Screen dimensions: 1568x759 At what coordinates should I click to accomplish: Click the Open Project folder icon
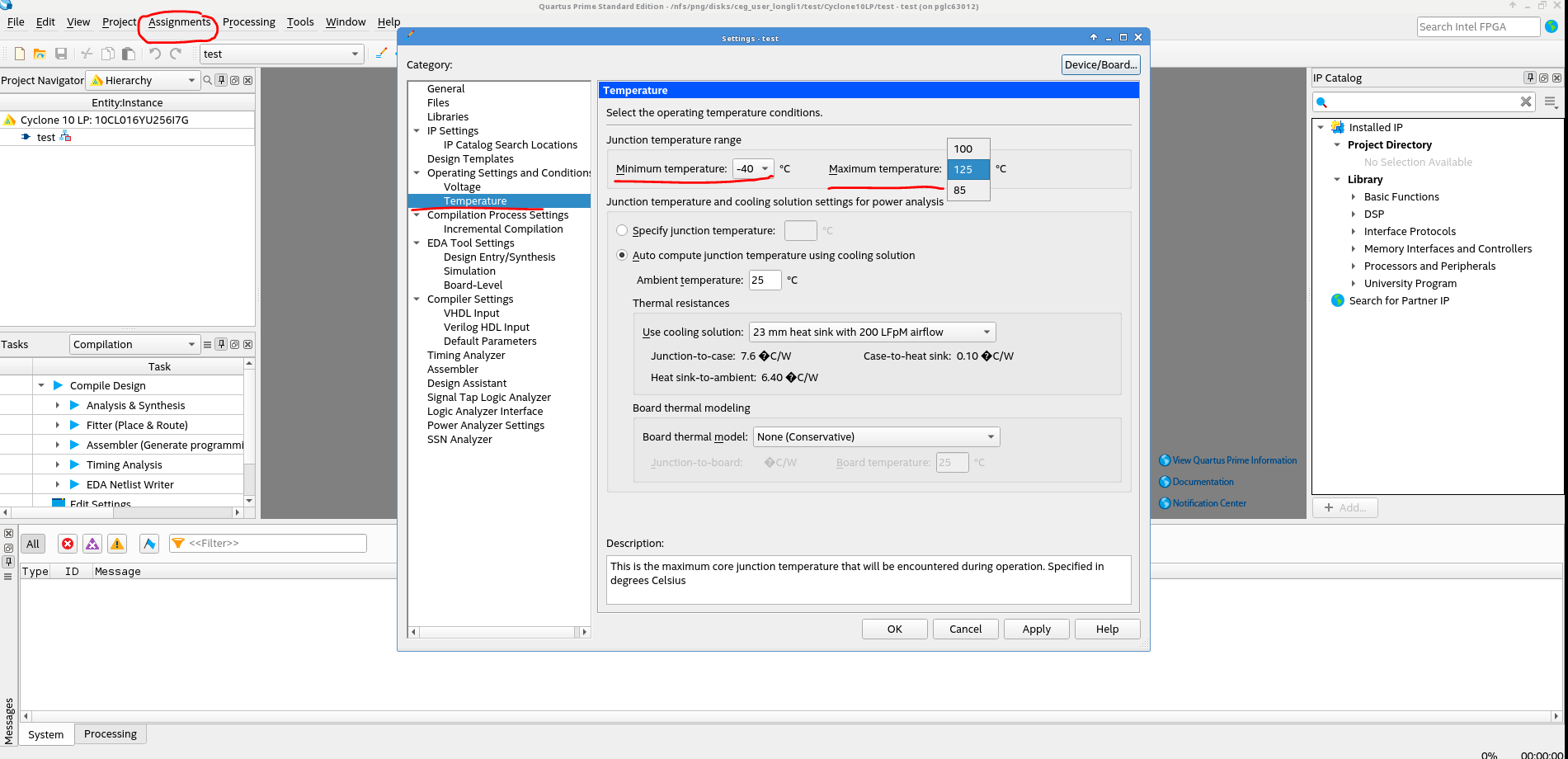pyautogui.click(x=40, y=54)
